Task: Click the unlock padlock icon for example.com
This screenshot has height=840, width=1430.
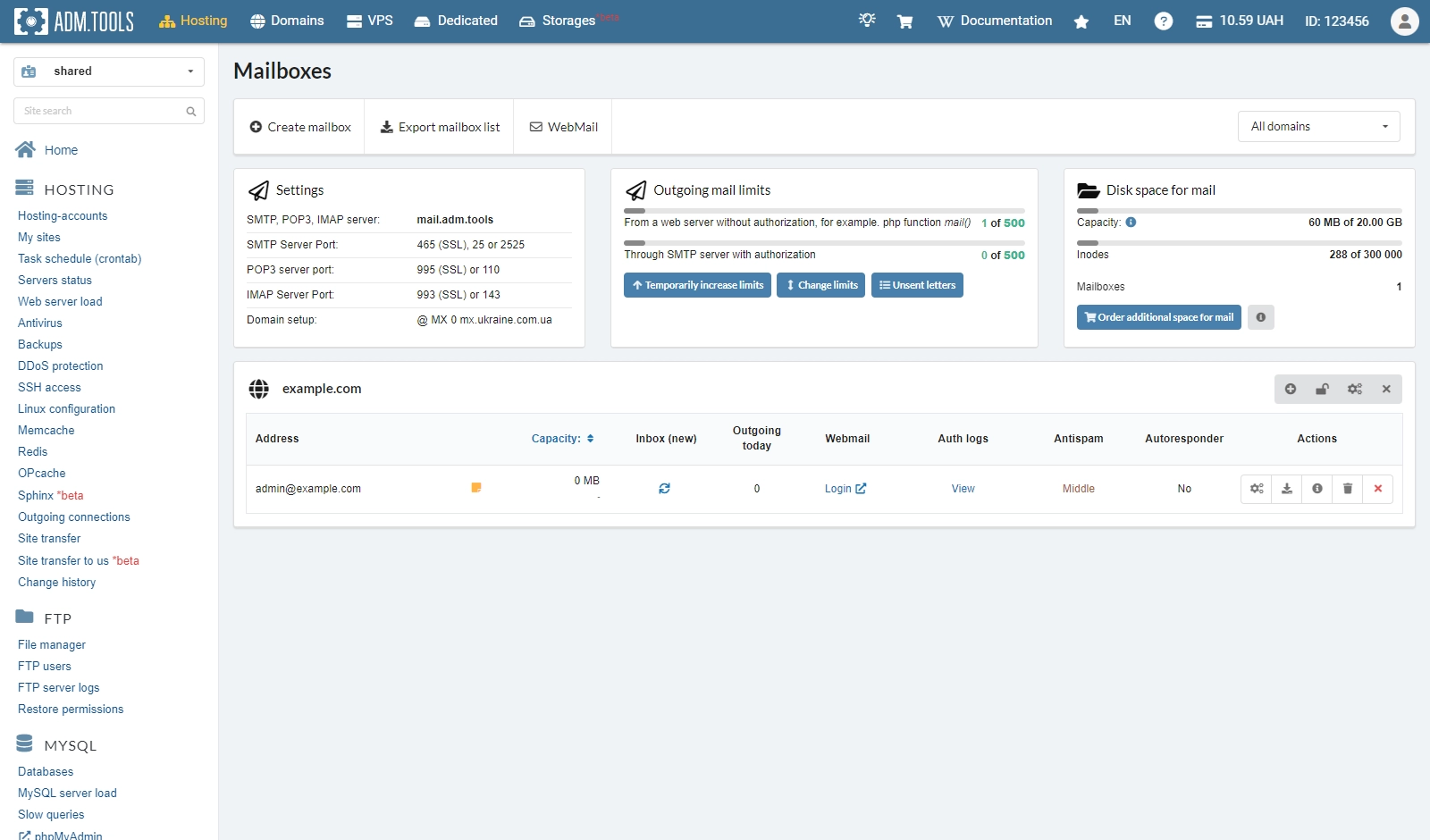Action: coord(1322,389)
